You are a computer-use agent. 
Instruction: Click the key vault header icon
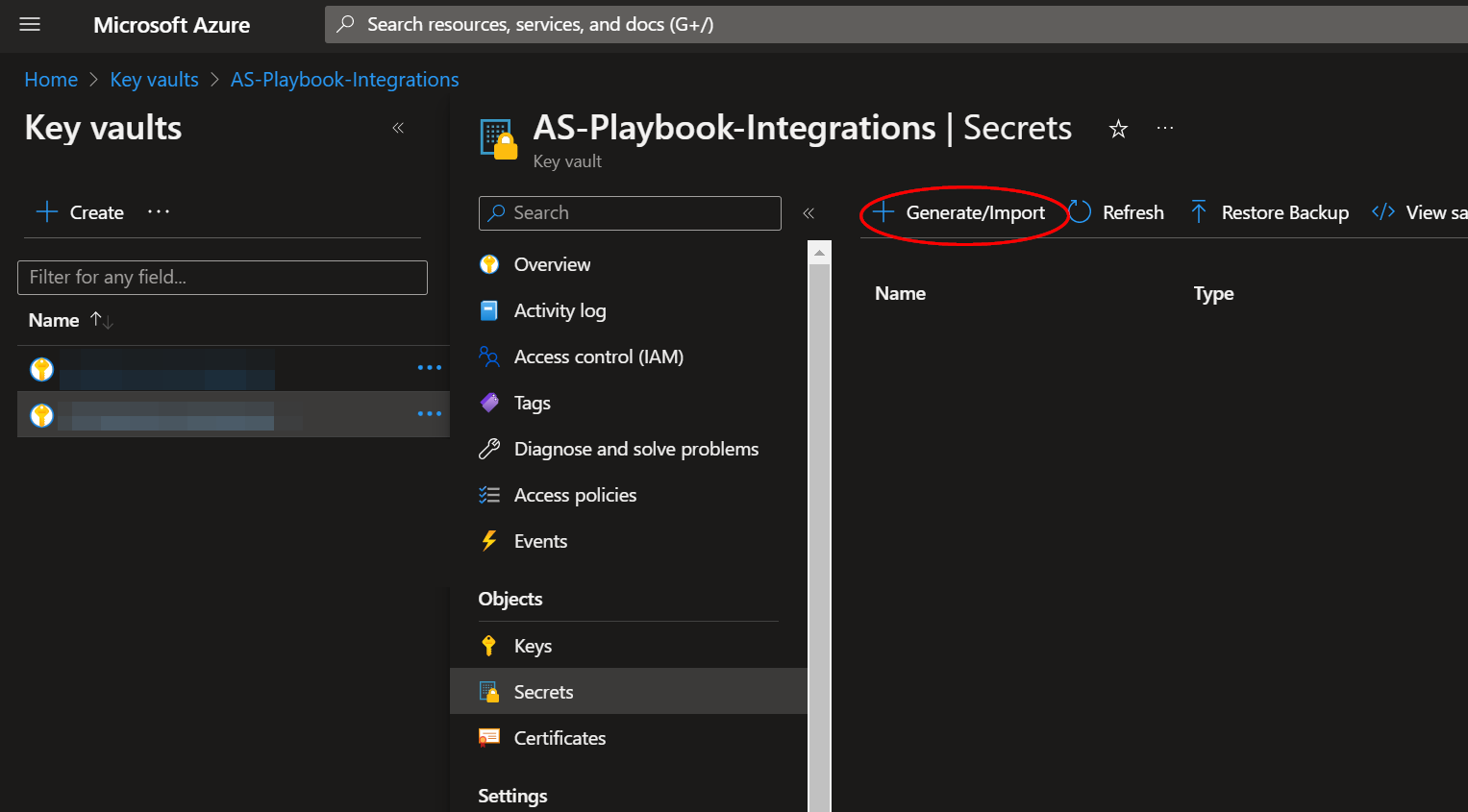498,138
